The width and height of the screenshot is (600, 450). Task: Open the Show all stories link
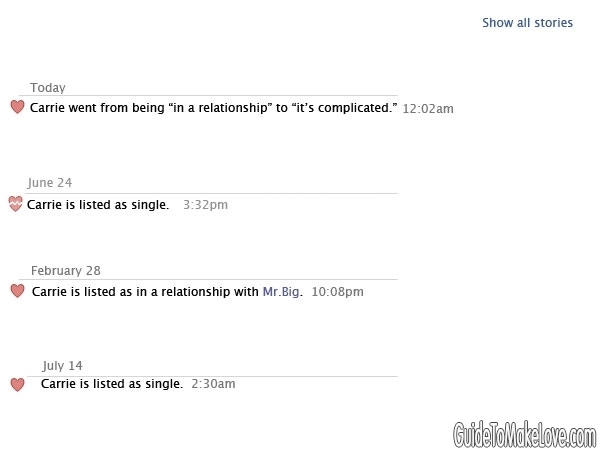point(527,23)
